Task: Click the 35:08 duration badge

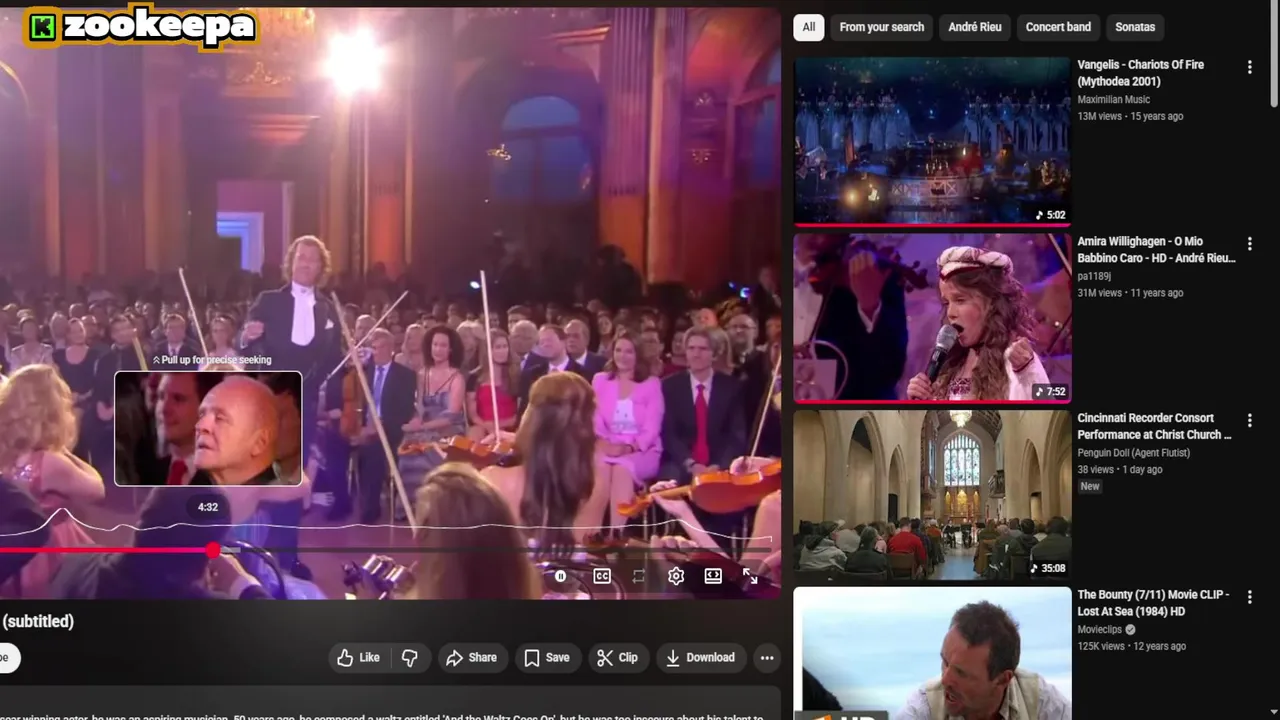Action: [x=1047, y=568]
